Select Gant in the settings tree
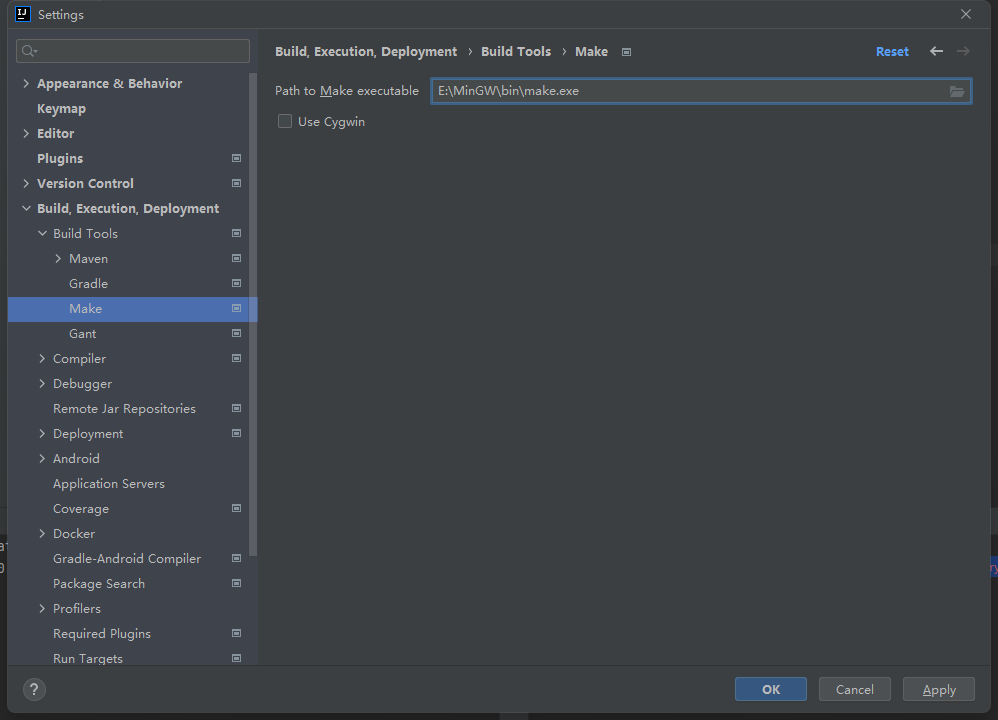Image resolution: width=998 pixels, height=720 pixels. pos(83,334)
